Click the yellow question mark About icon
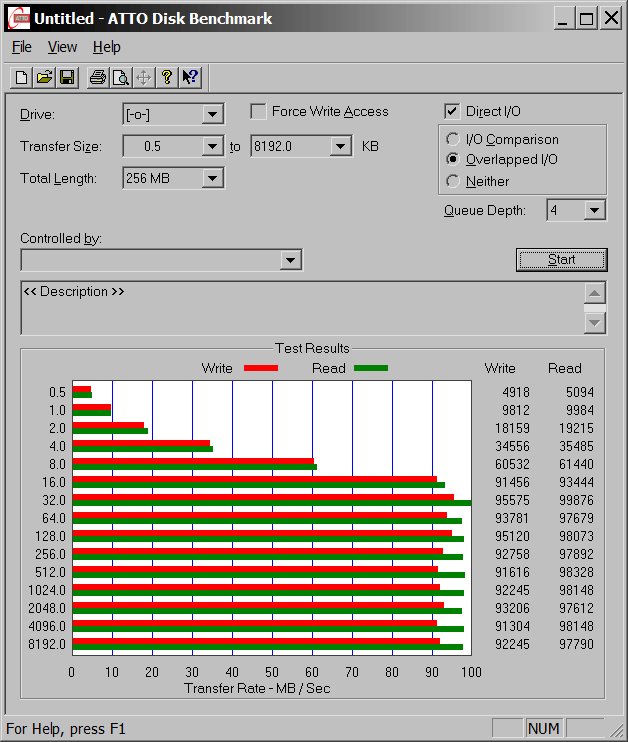628x742 pixels. tap(167, 77)
